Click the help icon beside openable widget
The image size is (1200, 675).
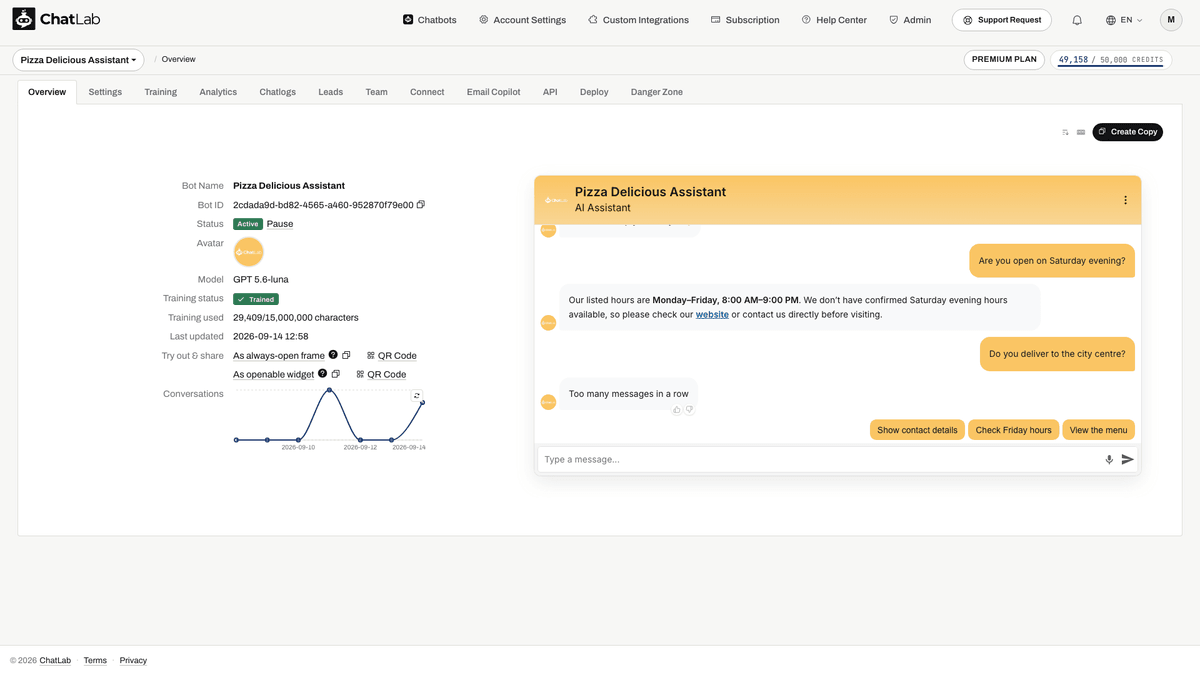point(322,374)
